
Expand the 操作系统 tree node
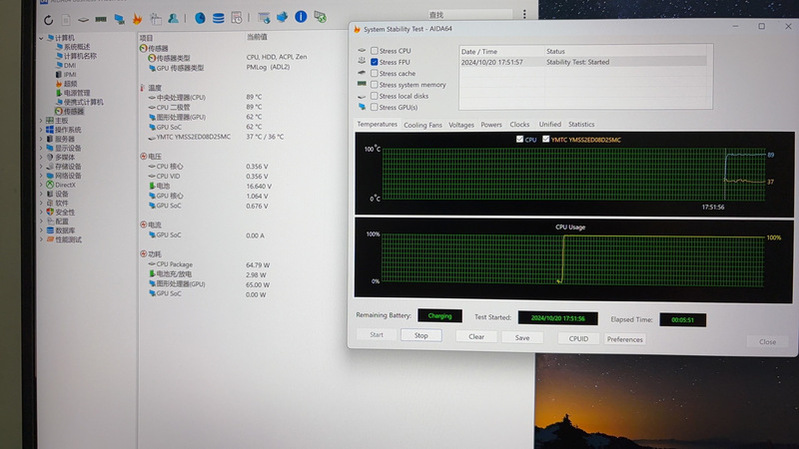click(x=41, y=130)
